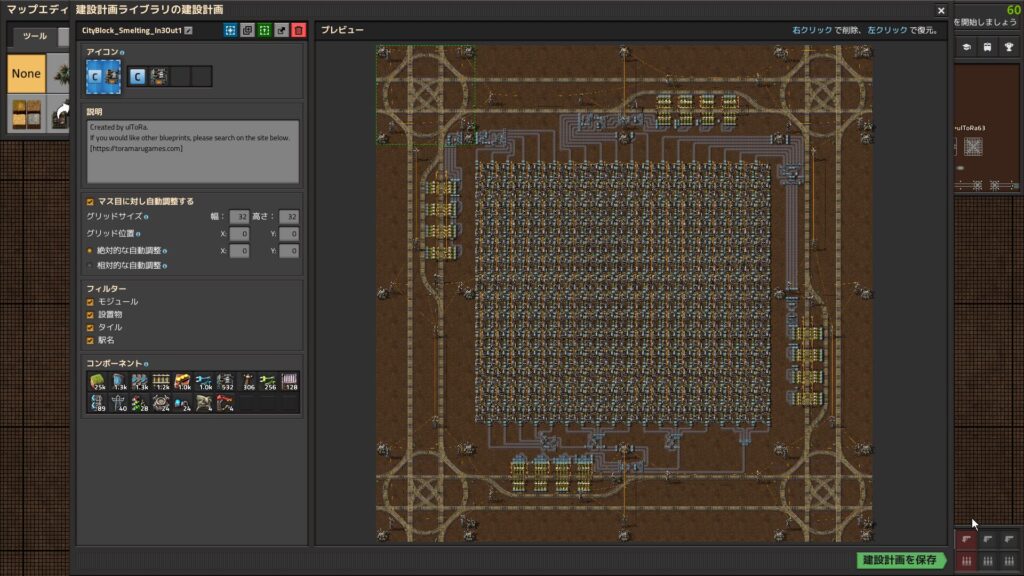1024x576 pixels.
Task: Click the last red component icon in second row
Action: point(225,403)
